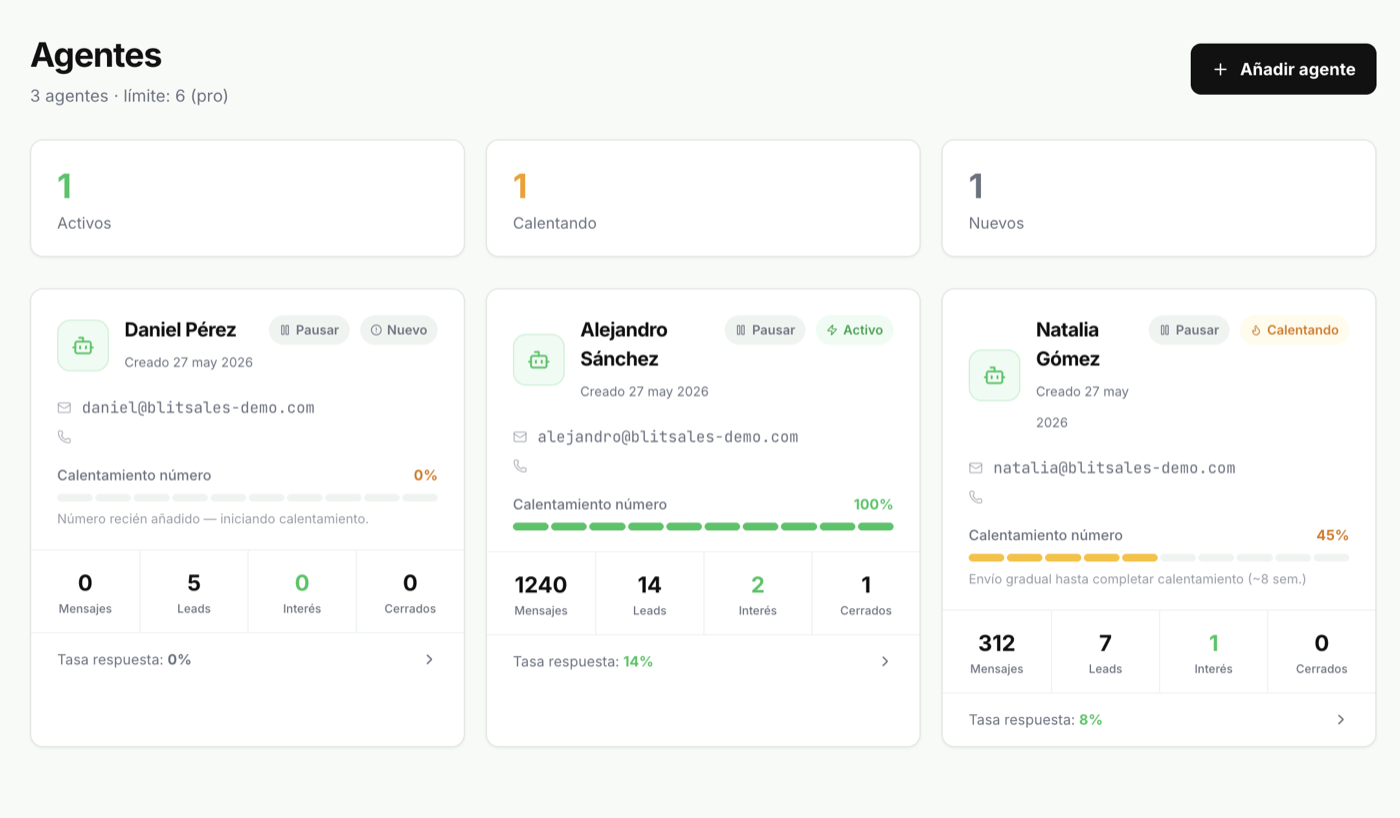Open Daniel Pérez details via the chevron arrow

(x=429, y=660)
